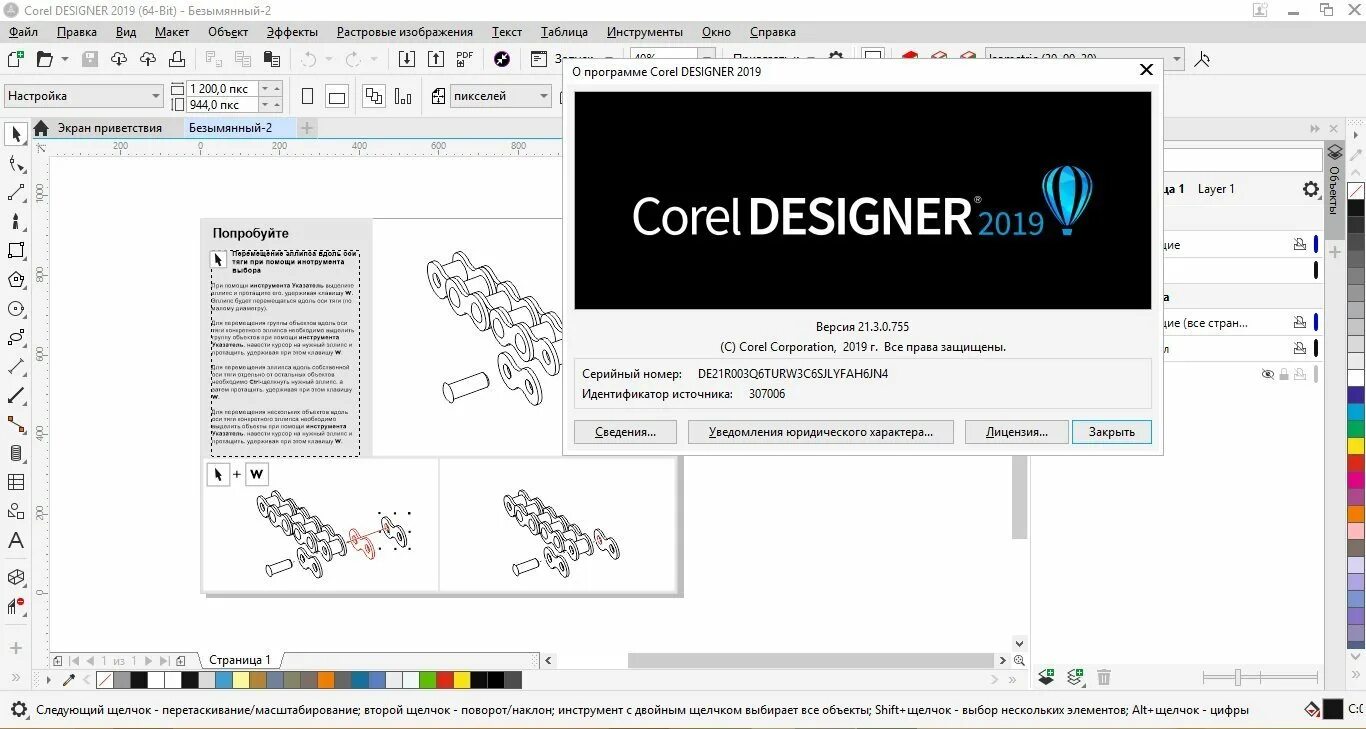Toggle the crossed-out eye on bottom layer row
The image size is (1366, 729).
pyautogui.click(x=1267, y=374)
